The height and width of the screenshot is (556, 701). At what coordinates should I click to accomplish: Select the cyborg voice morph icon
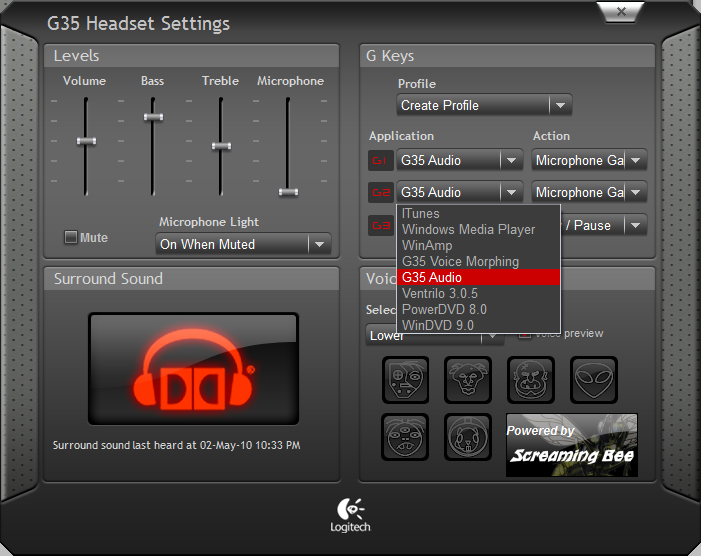click(405, 380)
